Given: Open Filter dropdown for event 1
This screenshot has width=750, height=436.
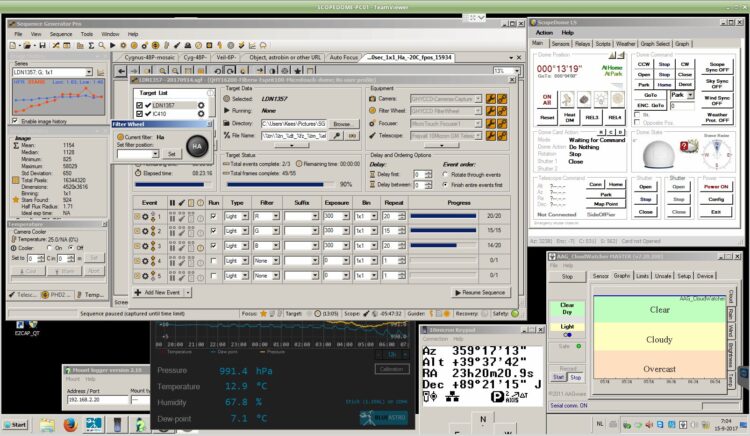Looking at the screenshot, I should pos(266,217).
